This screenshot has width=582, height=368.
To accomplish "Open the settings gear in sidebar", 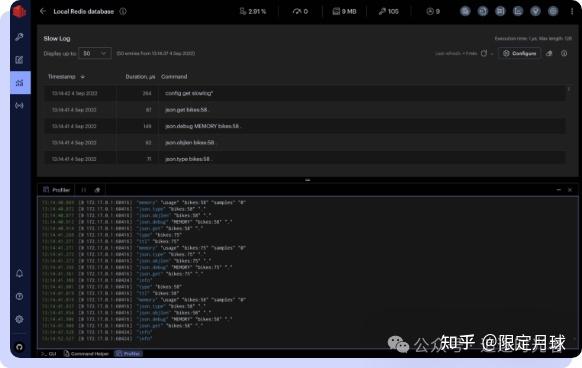I will click(20, 319).
